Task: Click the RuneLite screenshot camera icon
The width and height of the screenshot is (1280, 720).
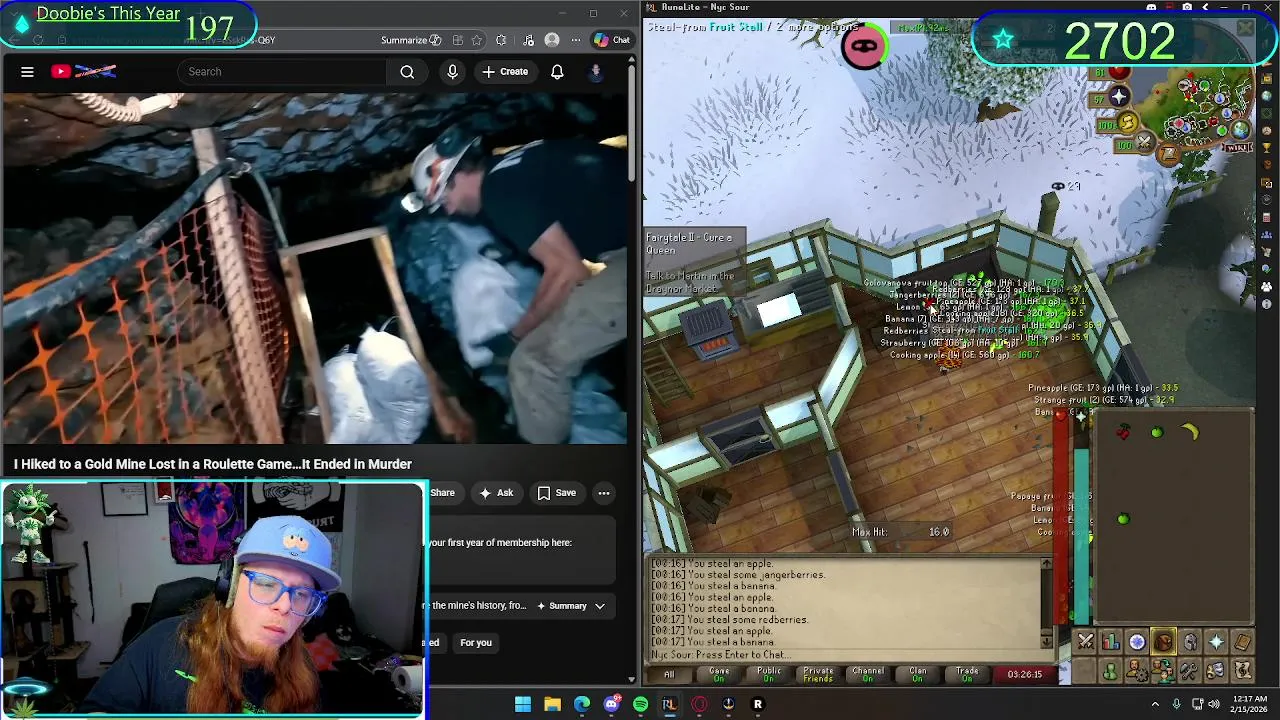Action: click(1187, 7)
